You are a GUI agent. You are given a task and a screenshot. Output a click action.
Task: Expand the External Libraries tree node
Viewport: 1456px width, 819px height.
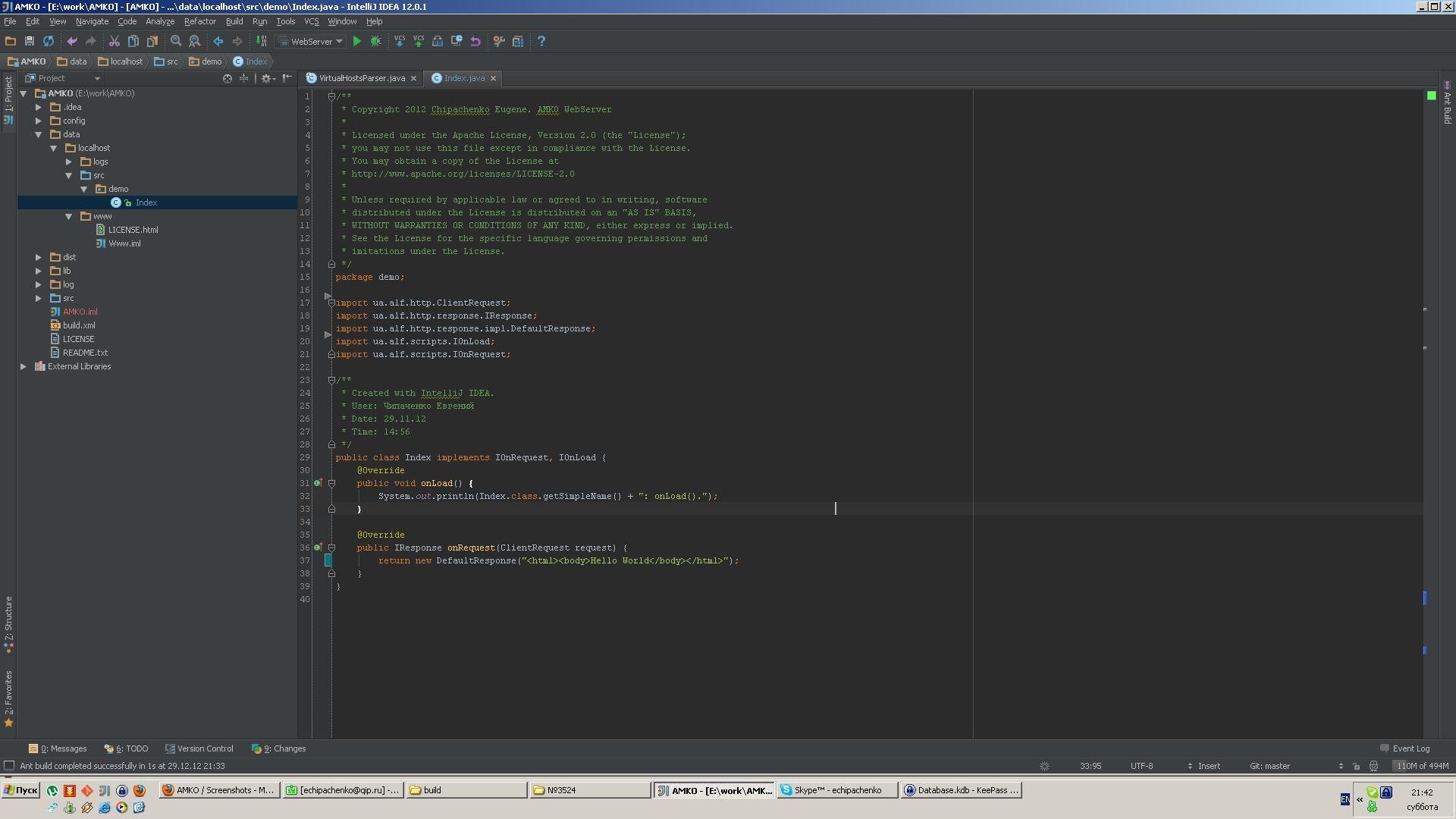click(x=23, y=365)
